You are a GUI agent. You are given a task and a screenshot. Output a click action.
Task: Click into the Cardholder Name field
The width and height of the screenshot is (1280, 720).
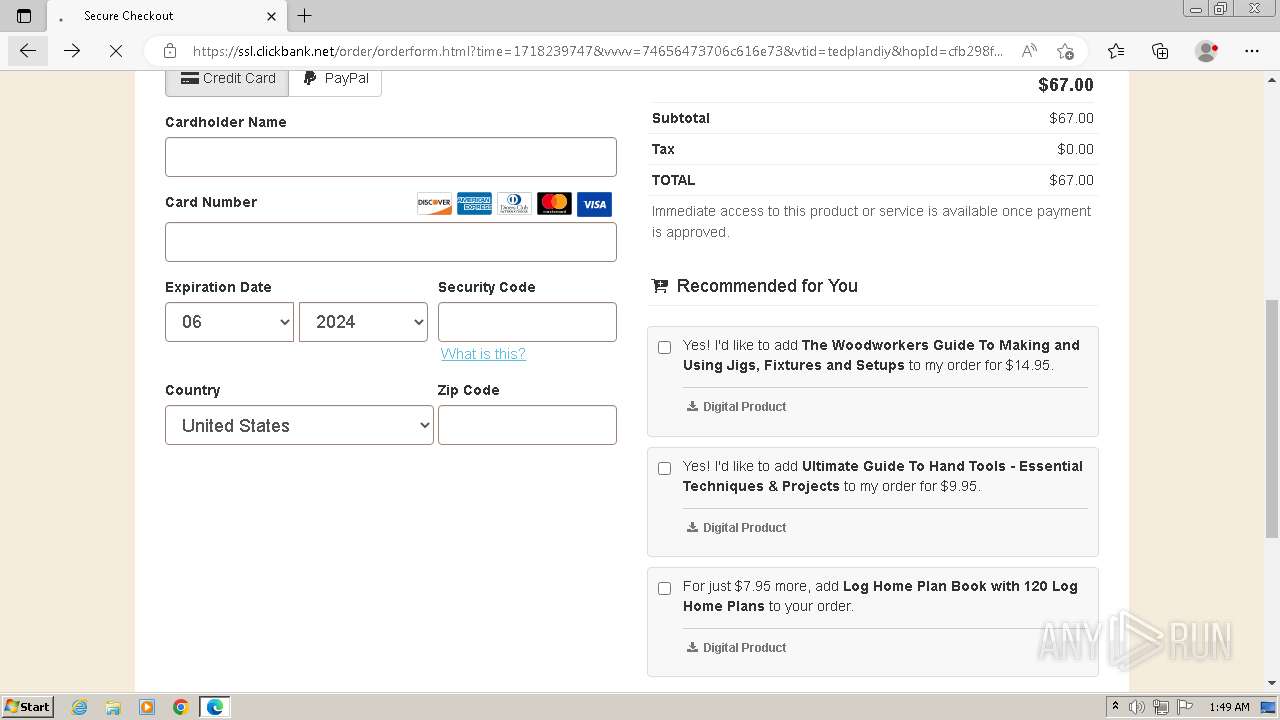coord(391,157)
